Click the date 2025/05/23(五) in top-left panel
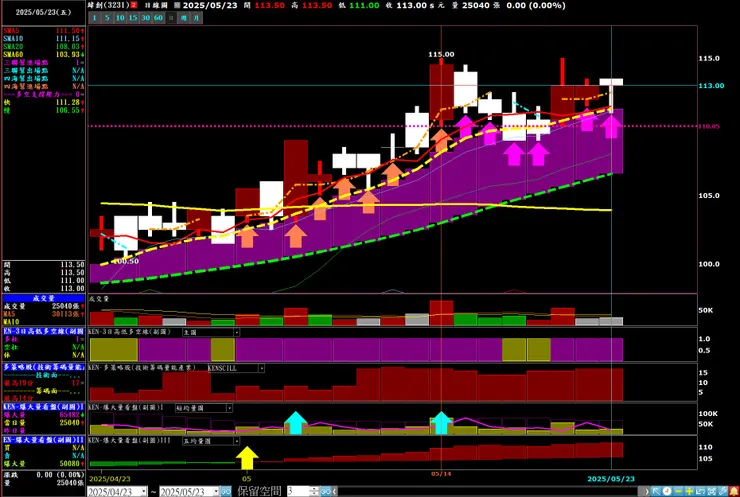Image resolution: width=740 pixels, height=497 pixels. (43, 12)
